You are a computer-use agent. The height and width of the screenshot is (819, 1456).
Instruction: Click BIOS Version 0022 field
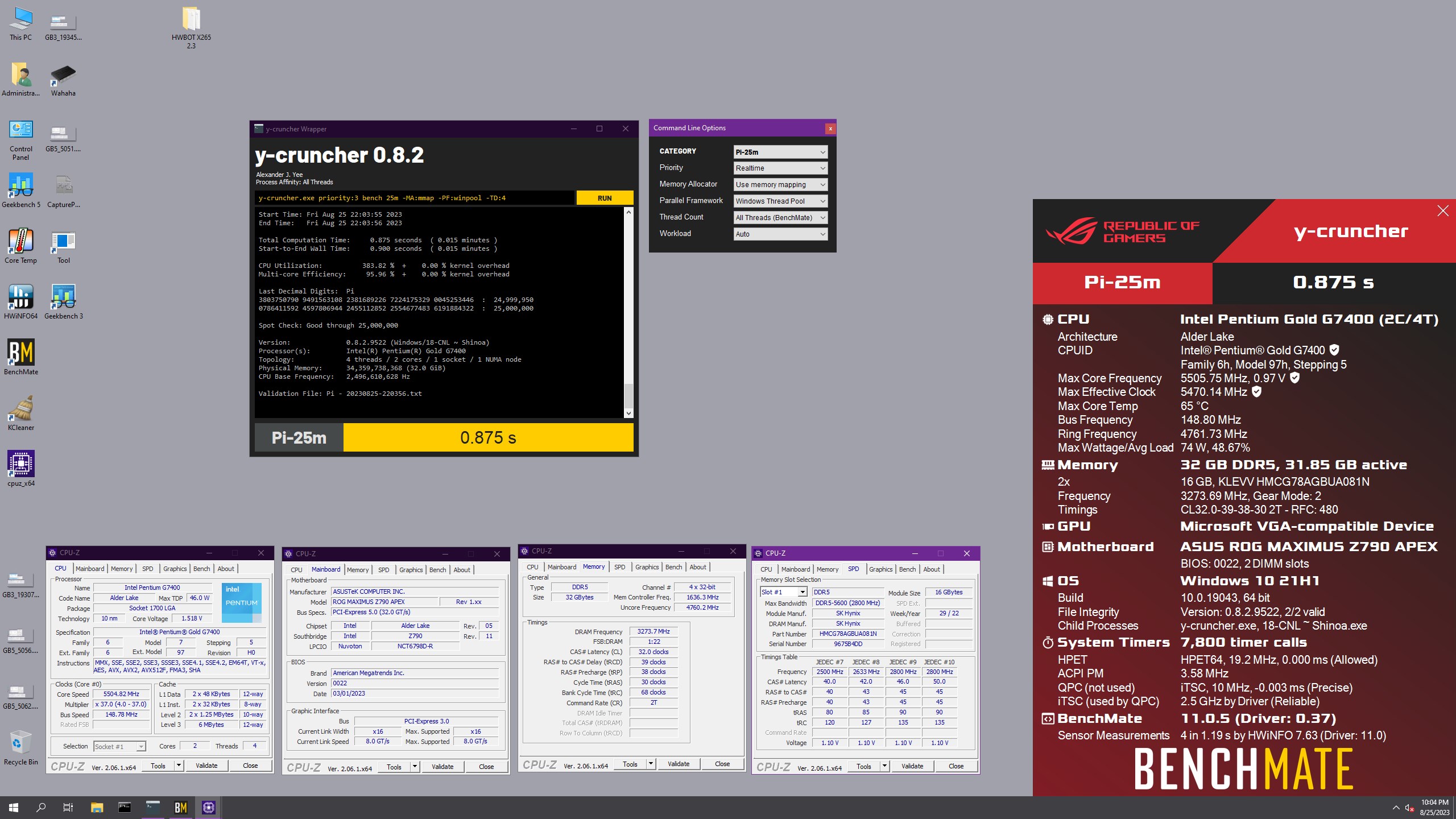click(x=415, y=683)
